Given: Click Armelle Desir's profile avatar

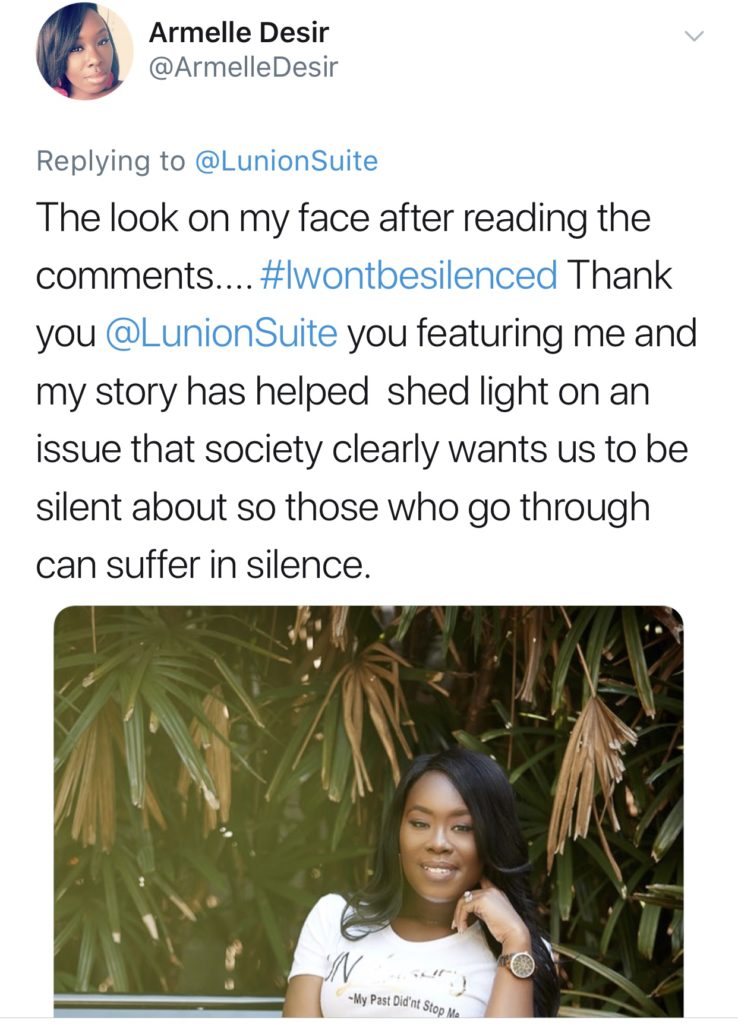Looking at the screenshot, I should (84, 51).
